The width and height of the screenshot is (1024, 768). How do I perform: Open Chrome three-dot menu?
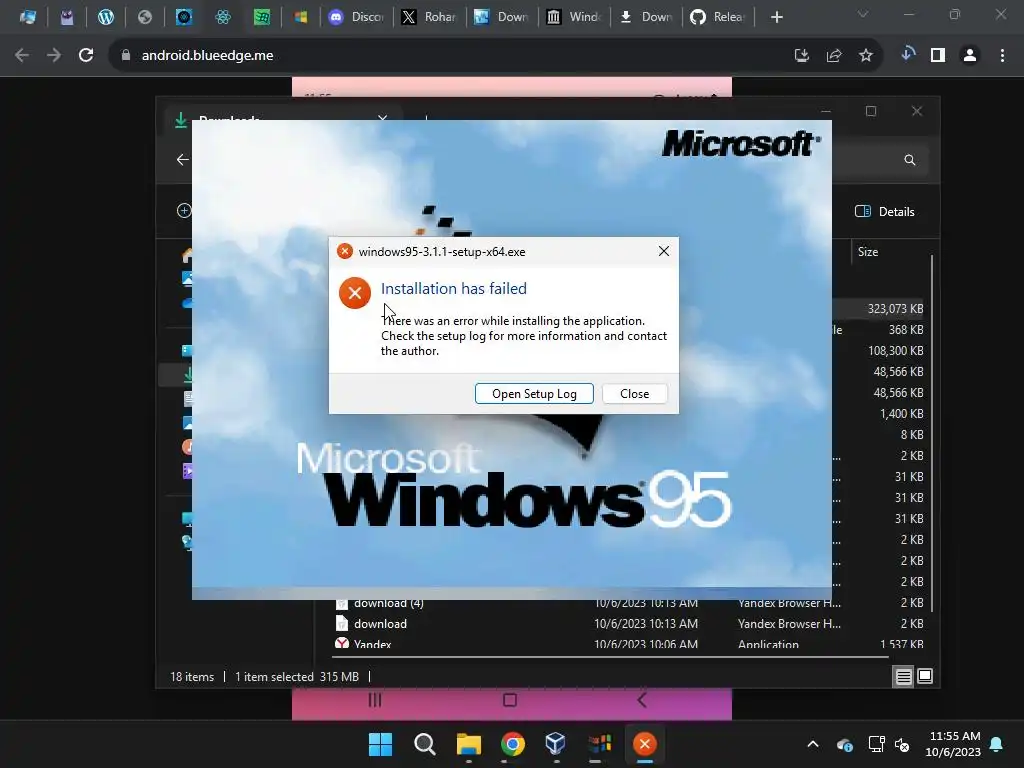(1002, 56)
